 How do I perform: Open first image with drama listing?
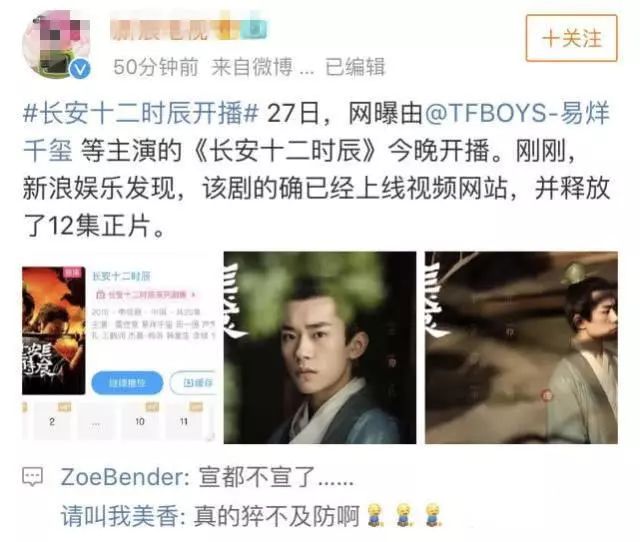point(119,347)
